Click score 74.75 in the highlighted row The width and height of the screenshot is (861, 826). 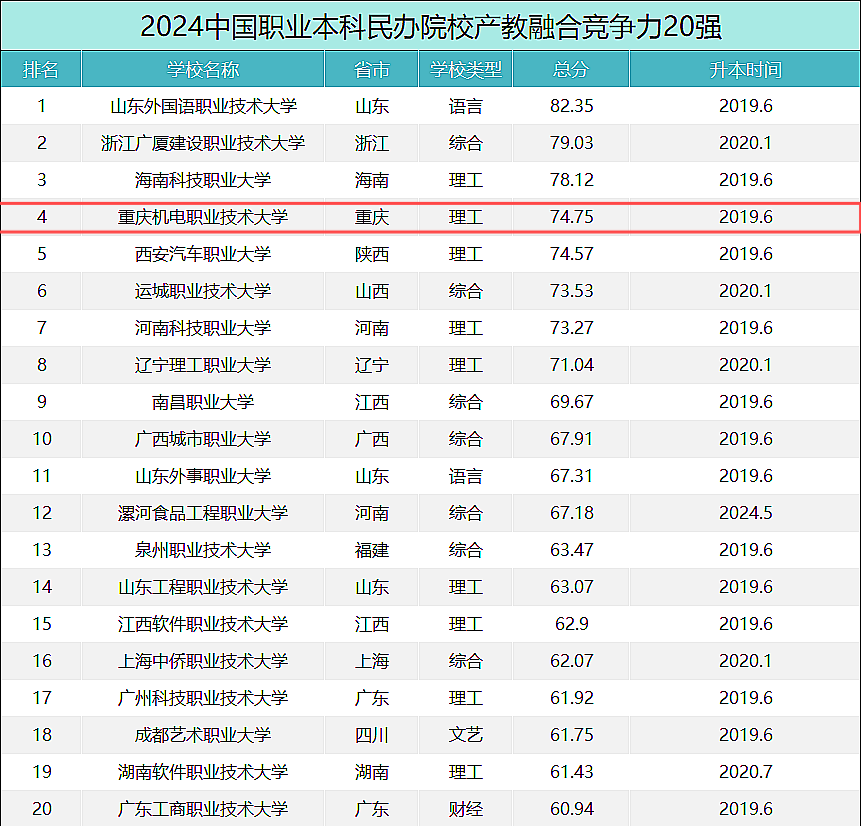(x=571, y=217)
